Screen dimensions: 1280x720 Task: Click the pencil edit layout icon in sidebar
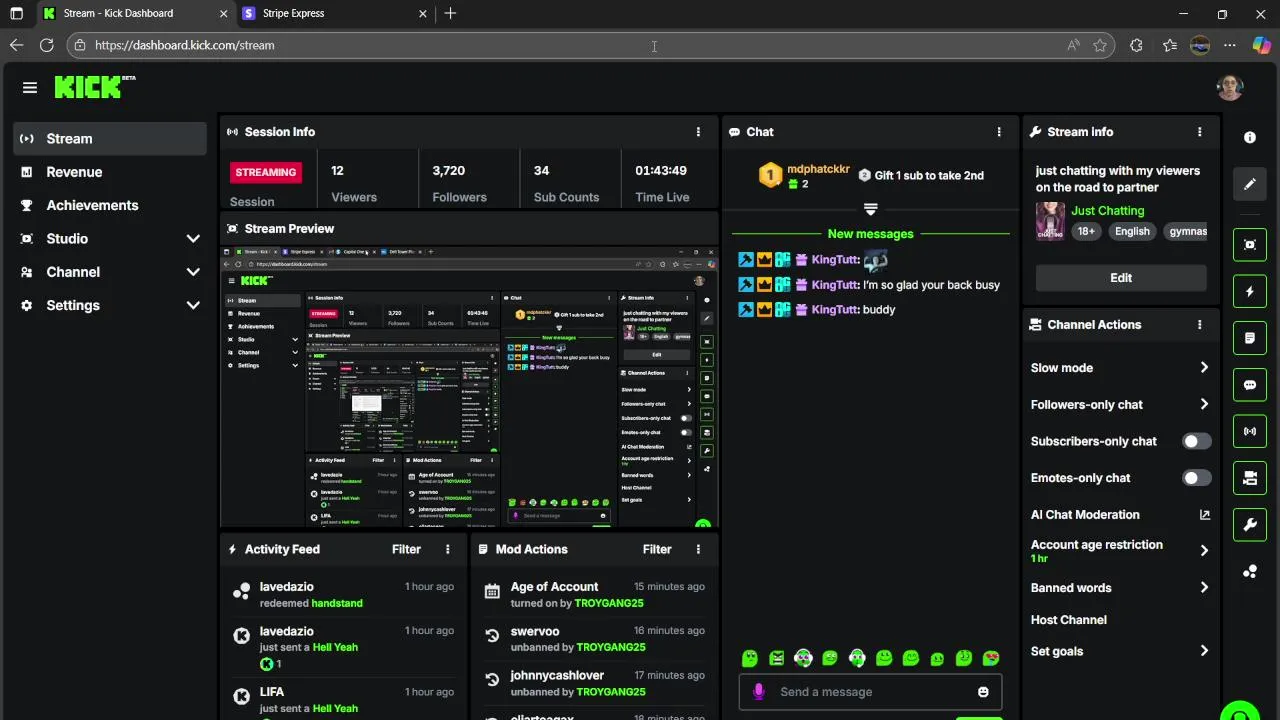[x=1250, y=184]
